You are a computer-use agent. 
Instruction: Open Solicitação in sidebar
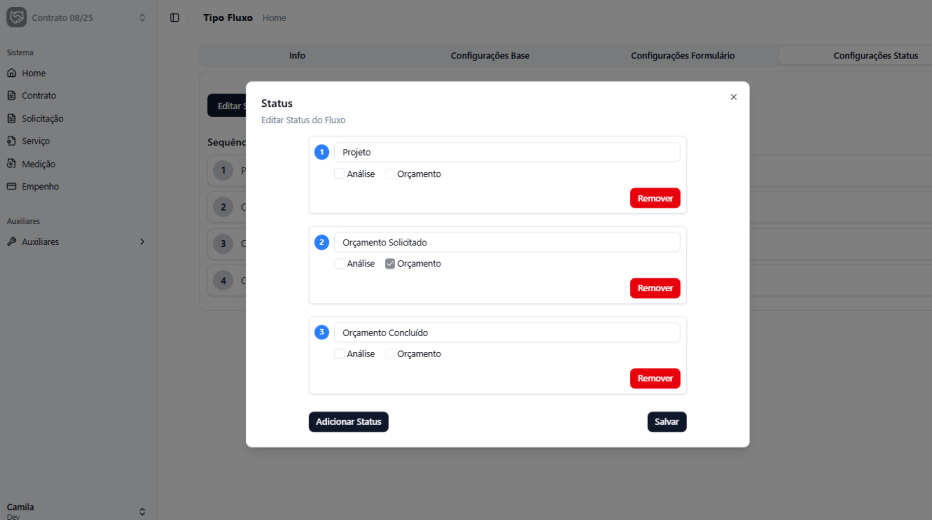pos(42,118)
